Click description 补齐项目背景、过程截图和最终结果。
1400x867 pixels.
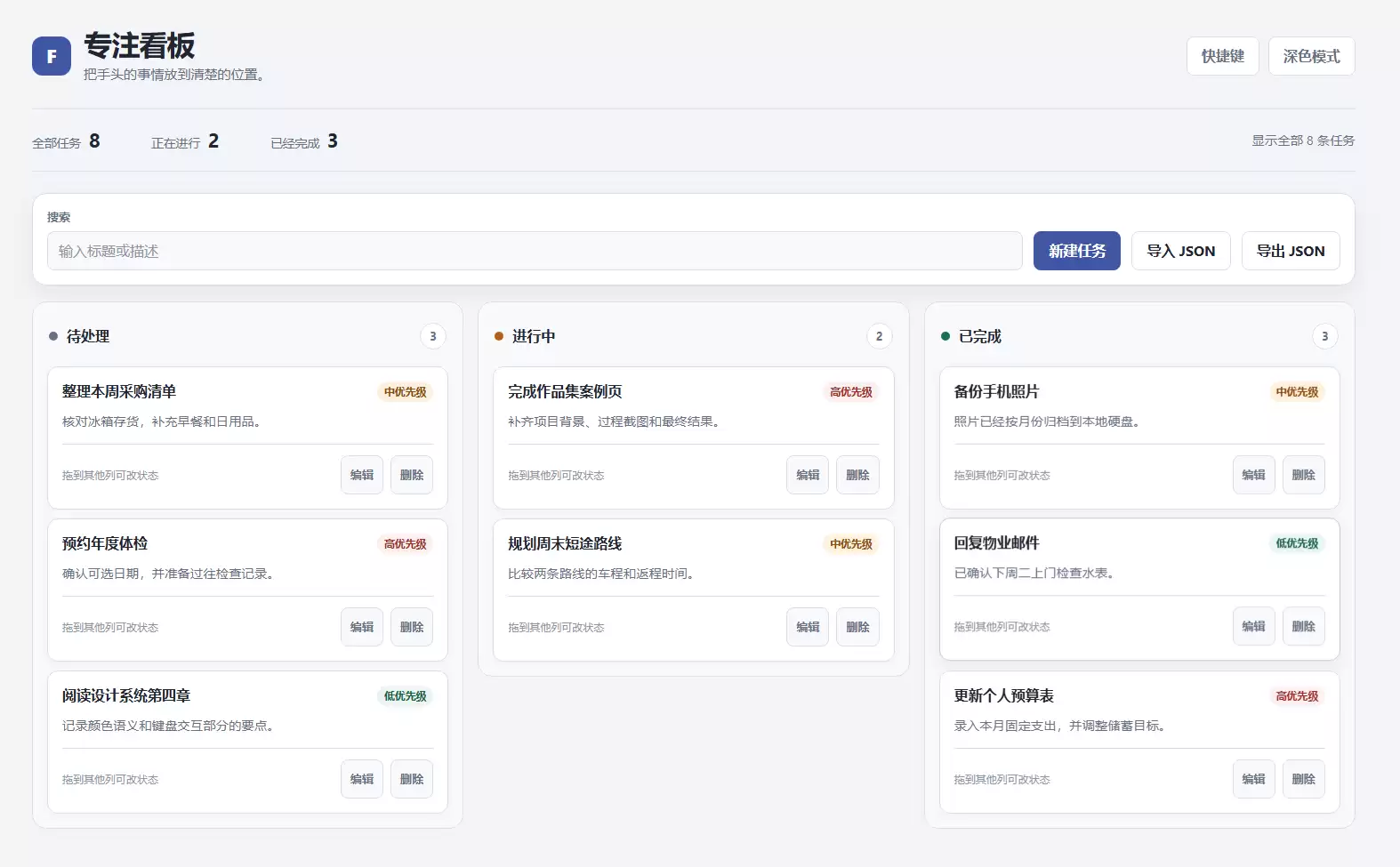[616, 421]
